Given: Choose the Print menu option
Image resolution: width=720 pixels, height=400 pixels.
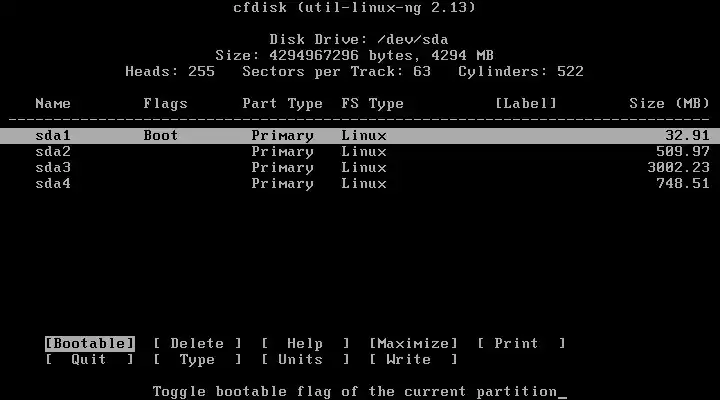Looking at the screenshot, I should [521, 344].
